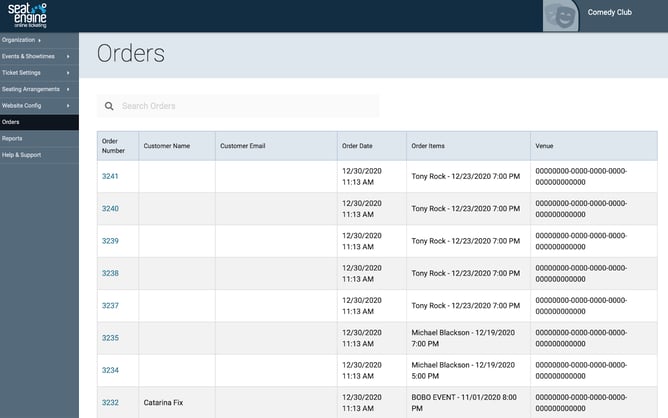Open order 3232 for Catarina Fix

tap(110, 402)
